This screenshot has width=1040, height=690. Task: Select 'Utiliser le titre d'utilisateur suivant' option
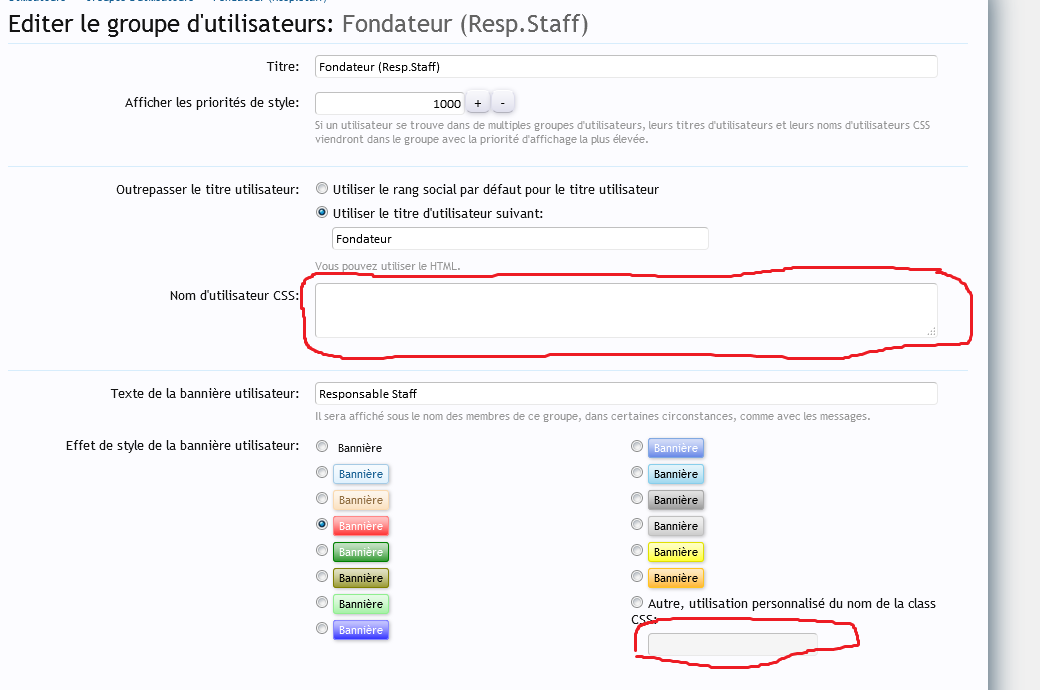(322, 212)
